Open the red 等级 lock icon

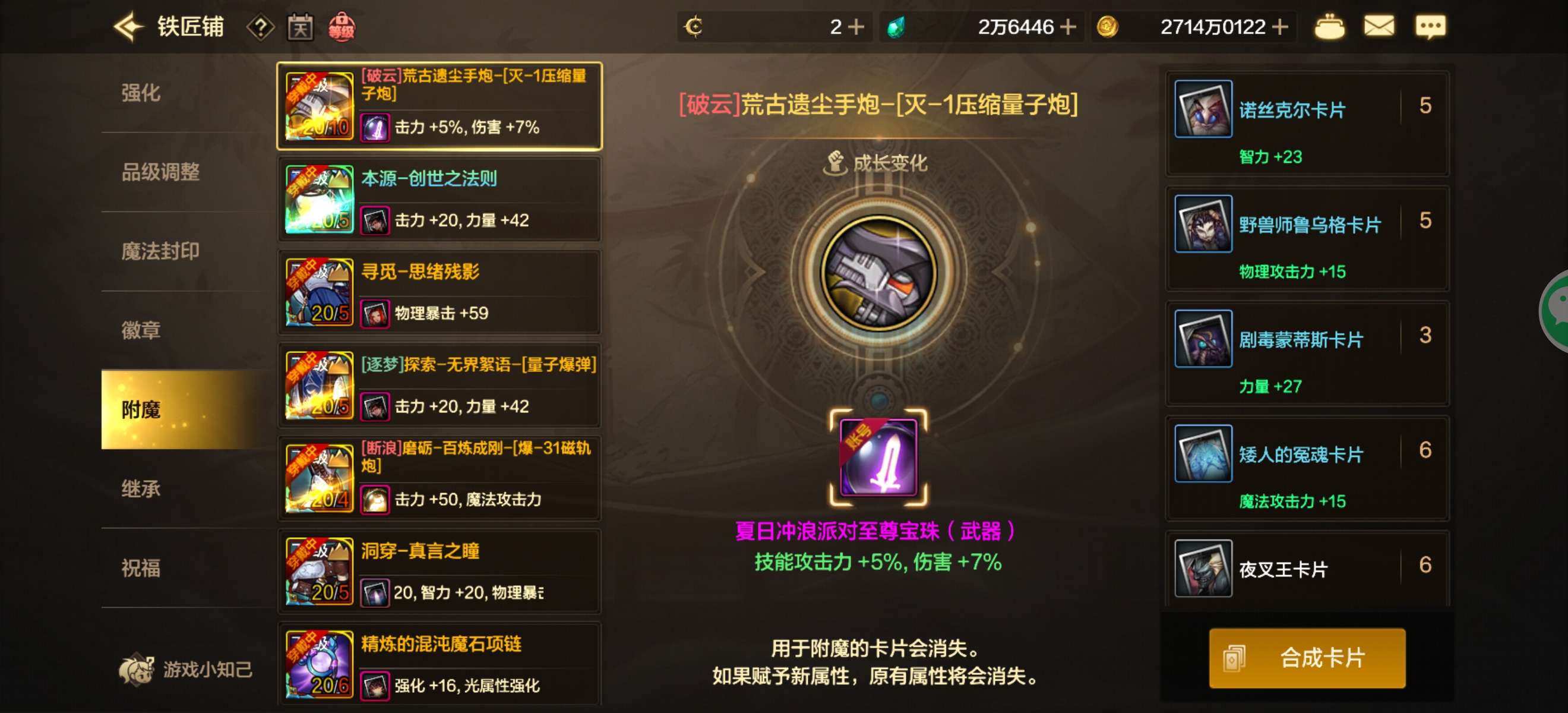click(342, 27)
